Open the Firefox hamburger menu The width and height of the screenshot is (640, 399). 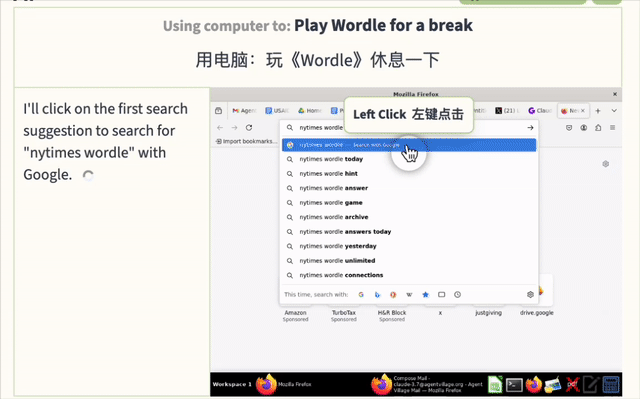click(613, 128)
